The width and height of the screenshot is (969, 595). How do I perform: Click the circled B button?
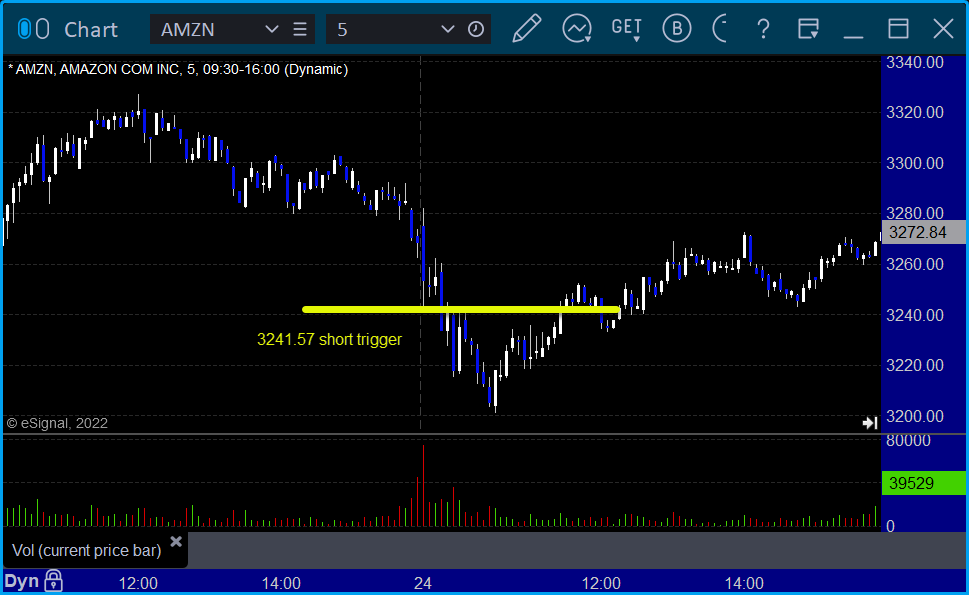[x=677, y=28]
